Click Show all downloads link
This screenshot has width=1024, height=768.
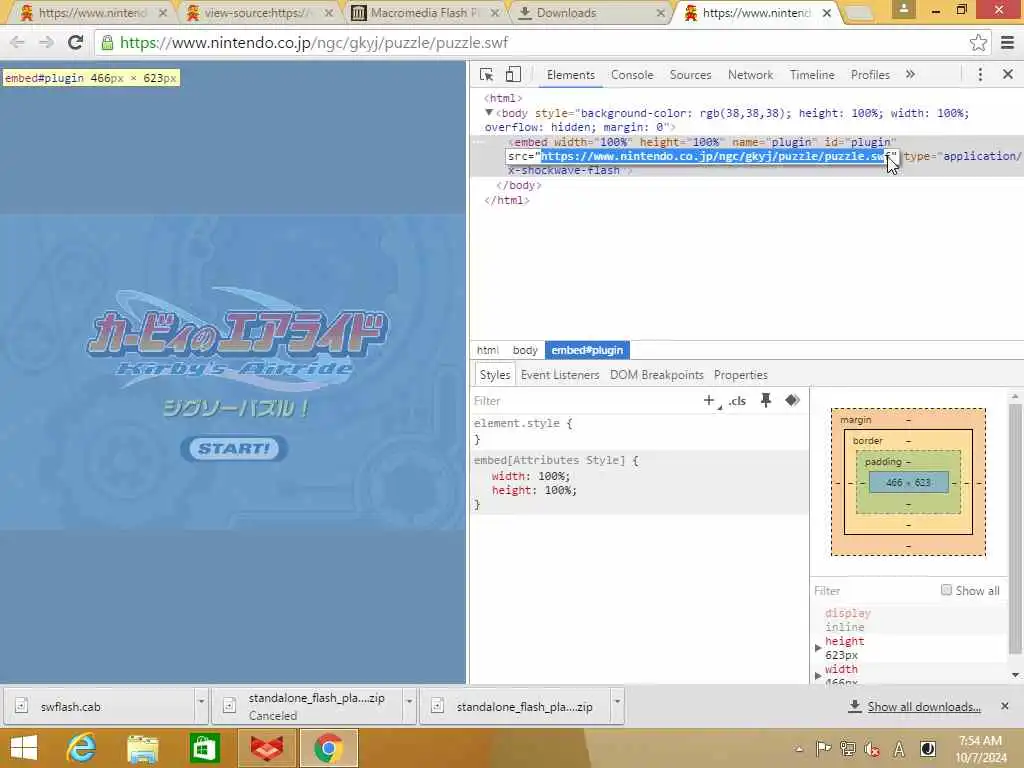[923, 707]
